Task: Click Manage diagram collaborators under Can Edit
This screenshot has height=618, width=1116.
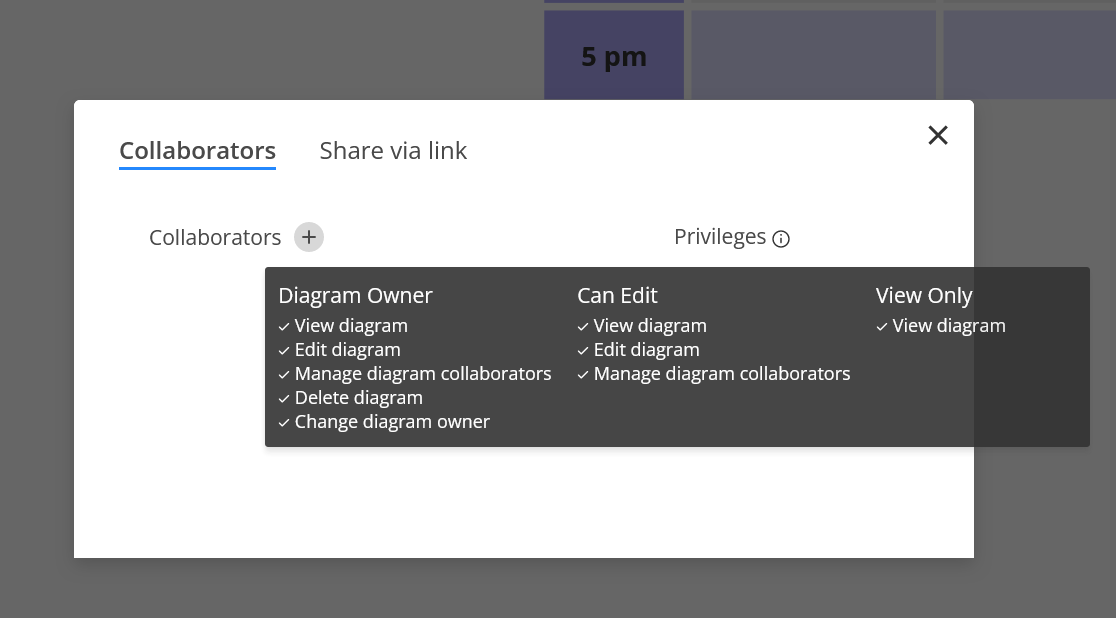Action: (721, 374)
